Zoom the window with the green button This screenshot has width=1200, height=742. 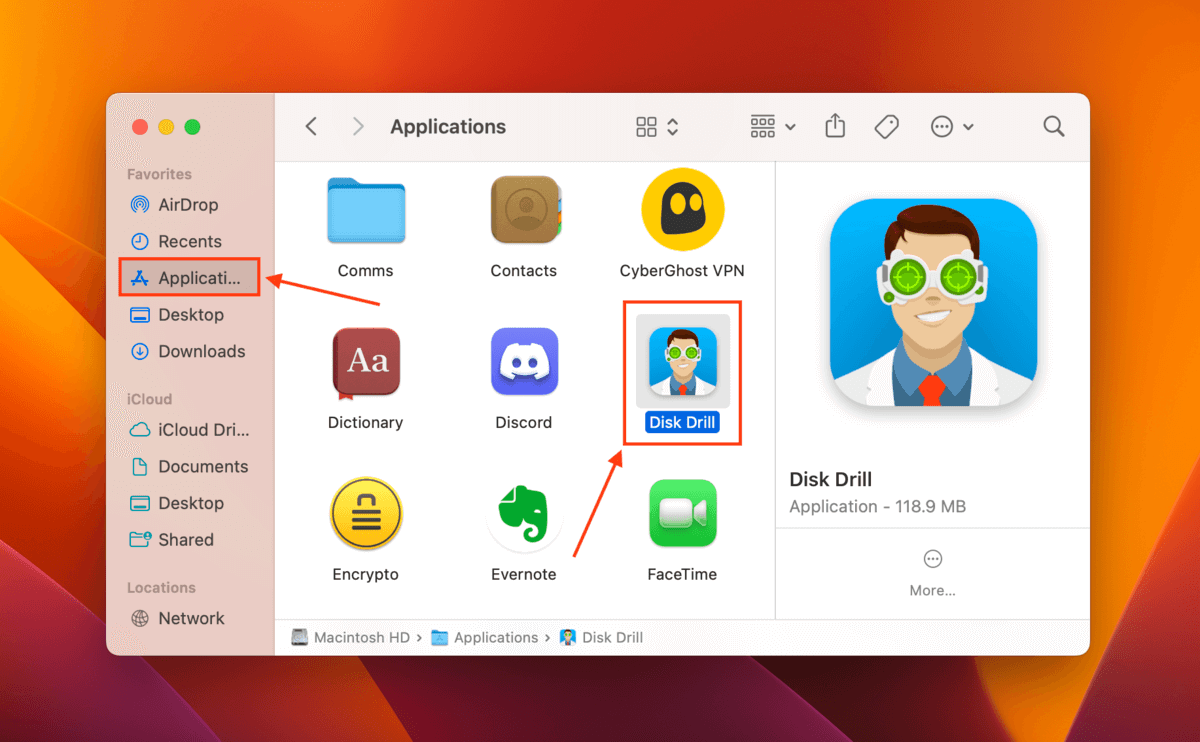[193, 127]
